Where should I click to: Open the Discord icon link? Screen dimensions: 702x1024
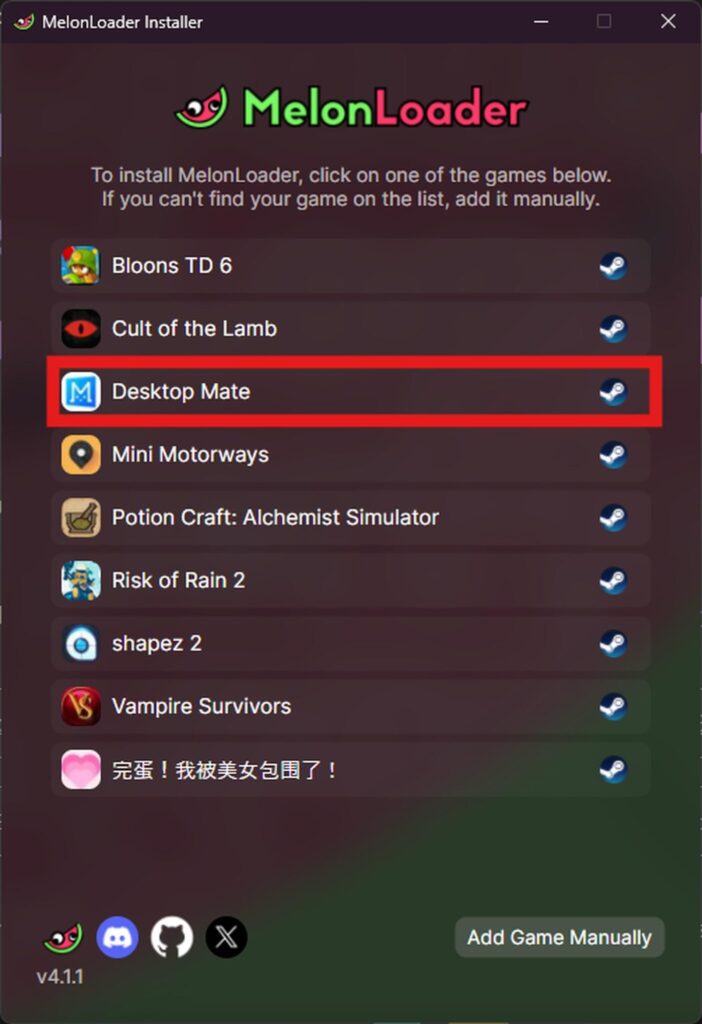pos(118,937)
